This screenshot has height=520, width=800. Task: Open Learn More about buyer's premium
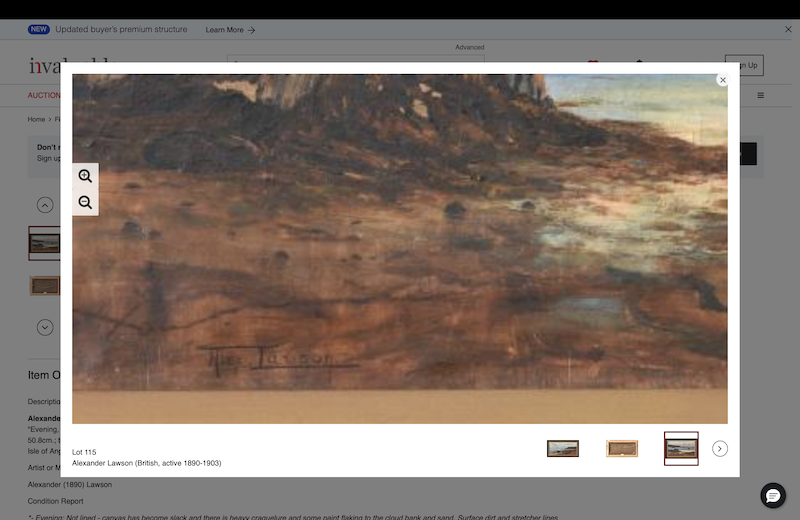[230, 30]
